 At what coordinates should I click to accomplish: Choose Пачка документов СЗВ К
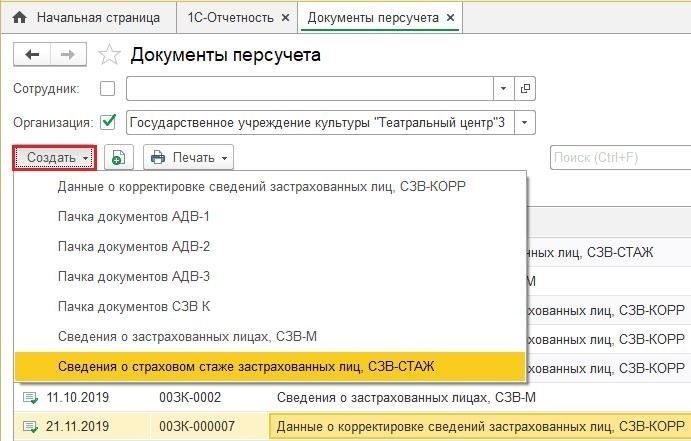click(270, 307)
